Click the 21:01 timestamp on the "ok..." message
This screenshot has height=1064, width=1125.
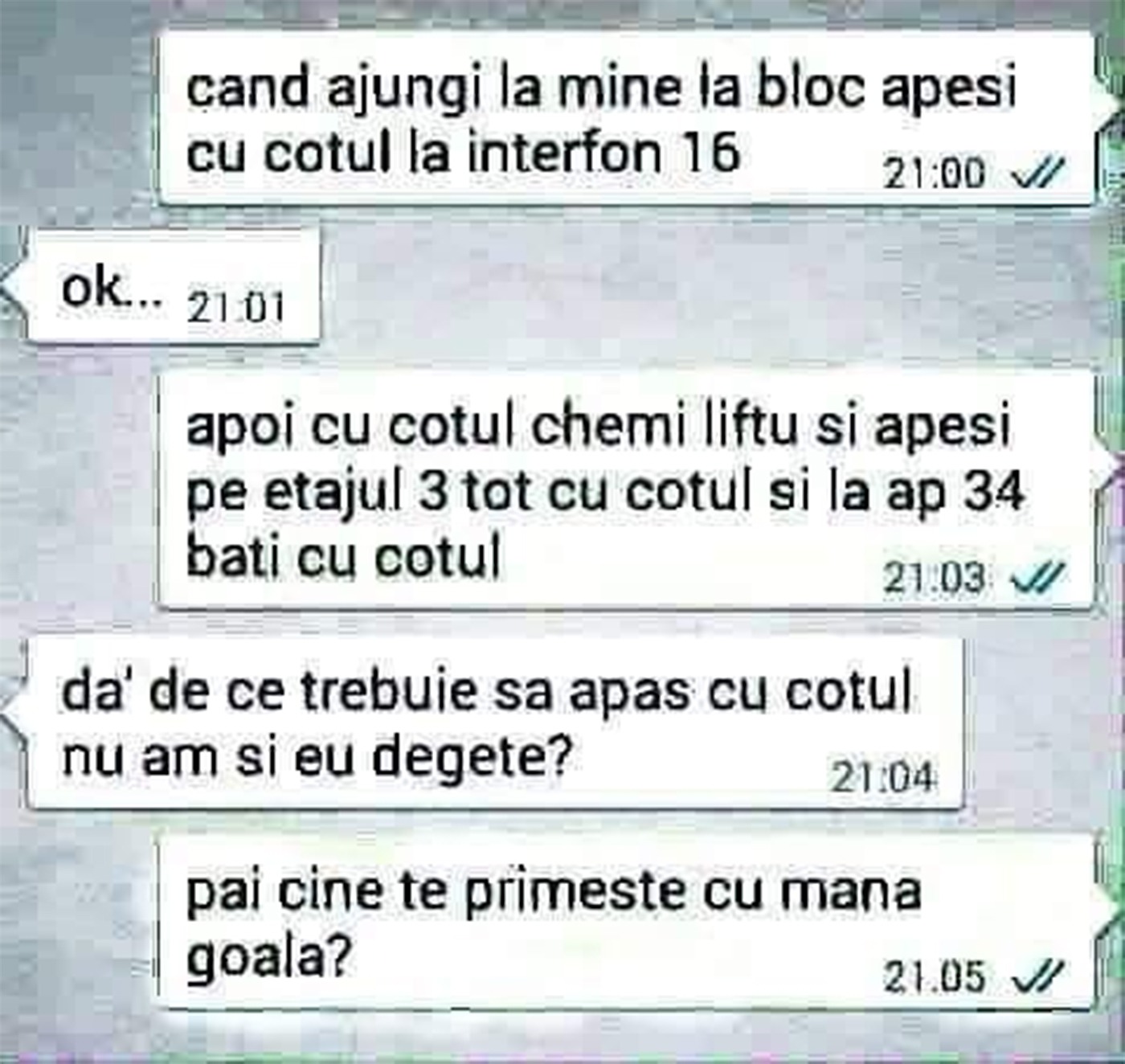coord(235,309)
